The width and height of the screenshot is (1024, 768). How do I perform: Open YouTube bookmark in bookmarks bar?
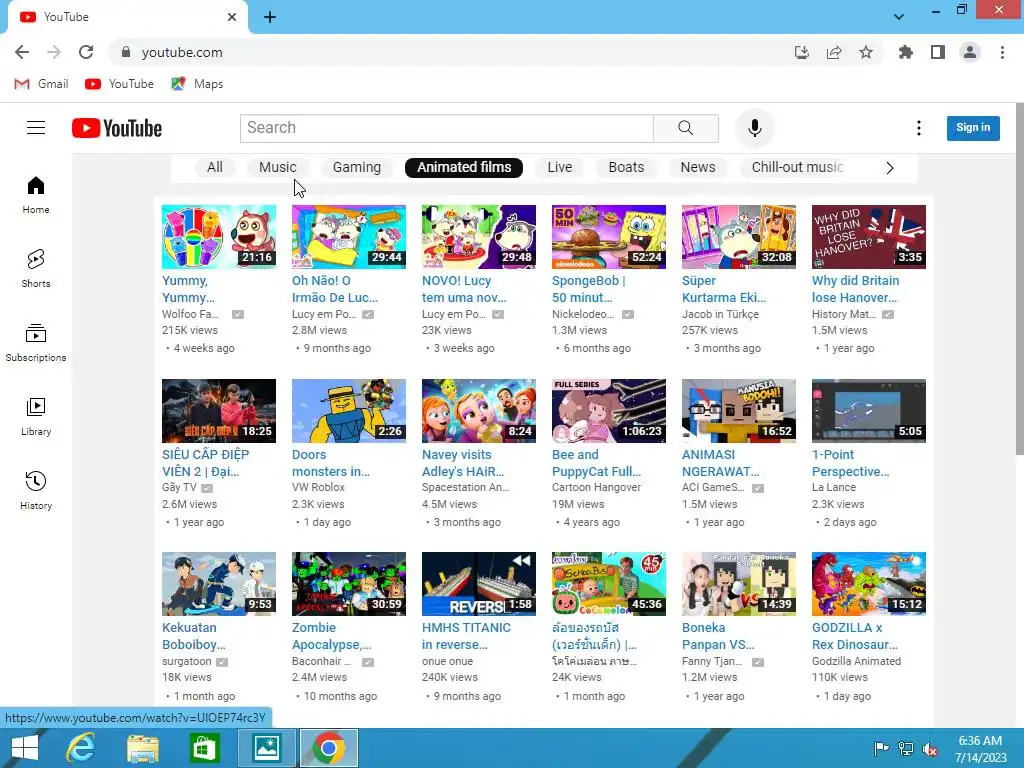(x=120, y=84)
